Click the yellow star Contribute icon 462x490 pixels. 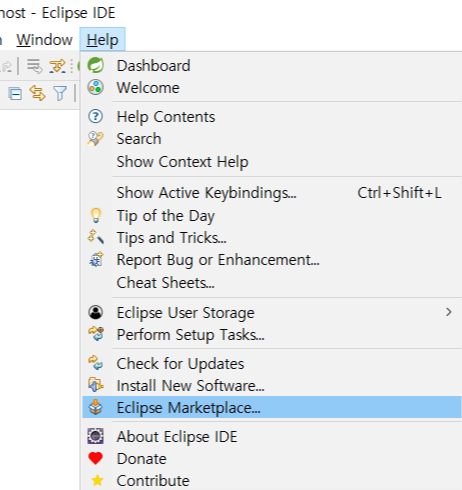point(97,480)
